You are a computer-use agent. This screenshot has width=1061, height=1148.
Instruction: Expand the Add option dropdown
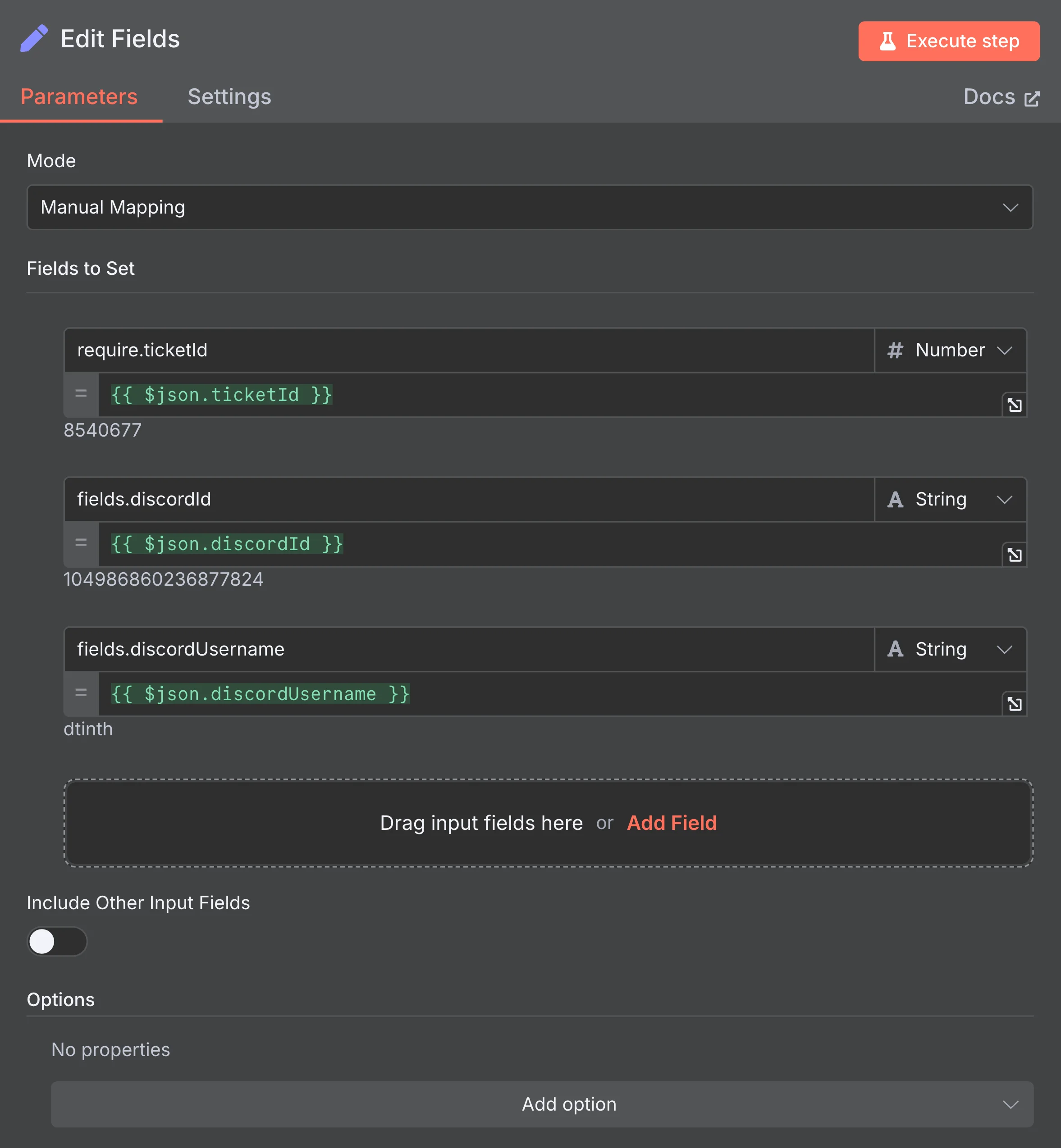[568, 1104]
